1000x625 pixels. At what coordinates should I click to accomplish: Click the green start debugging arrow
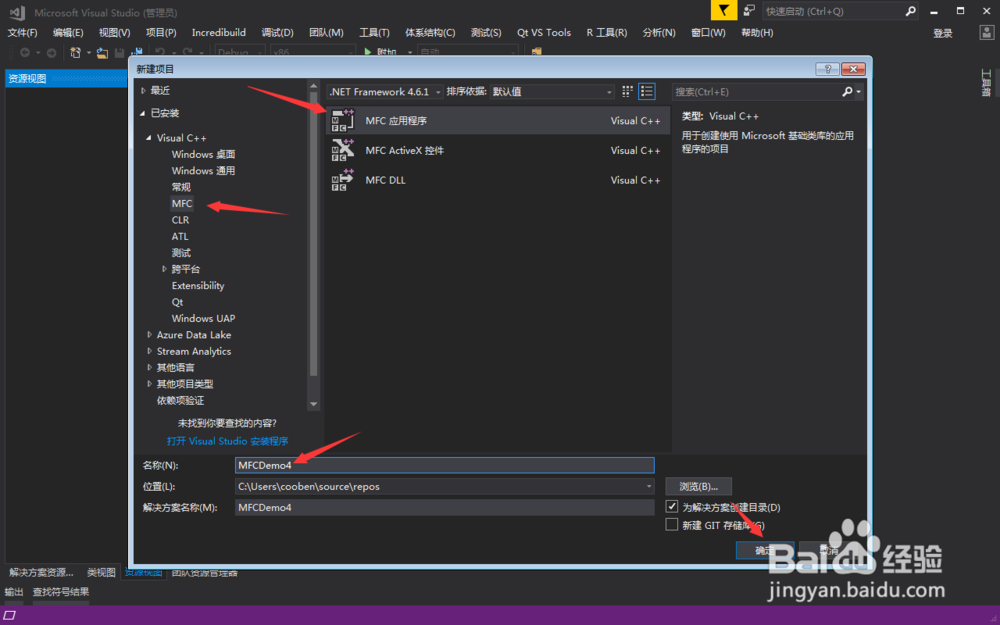[x=368, y=52]
